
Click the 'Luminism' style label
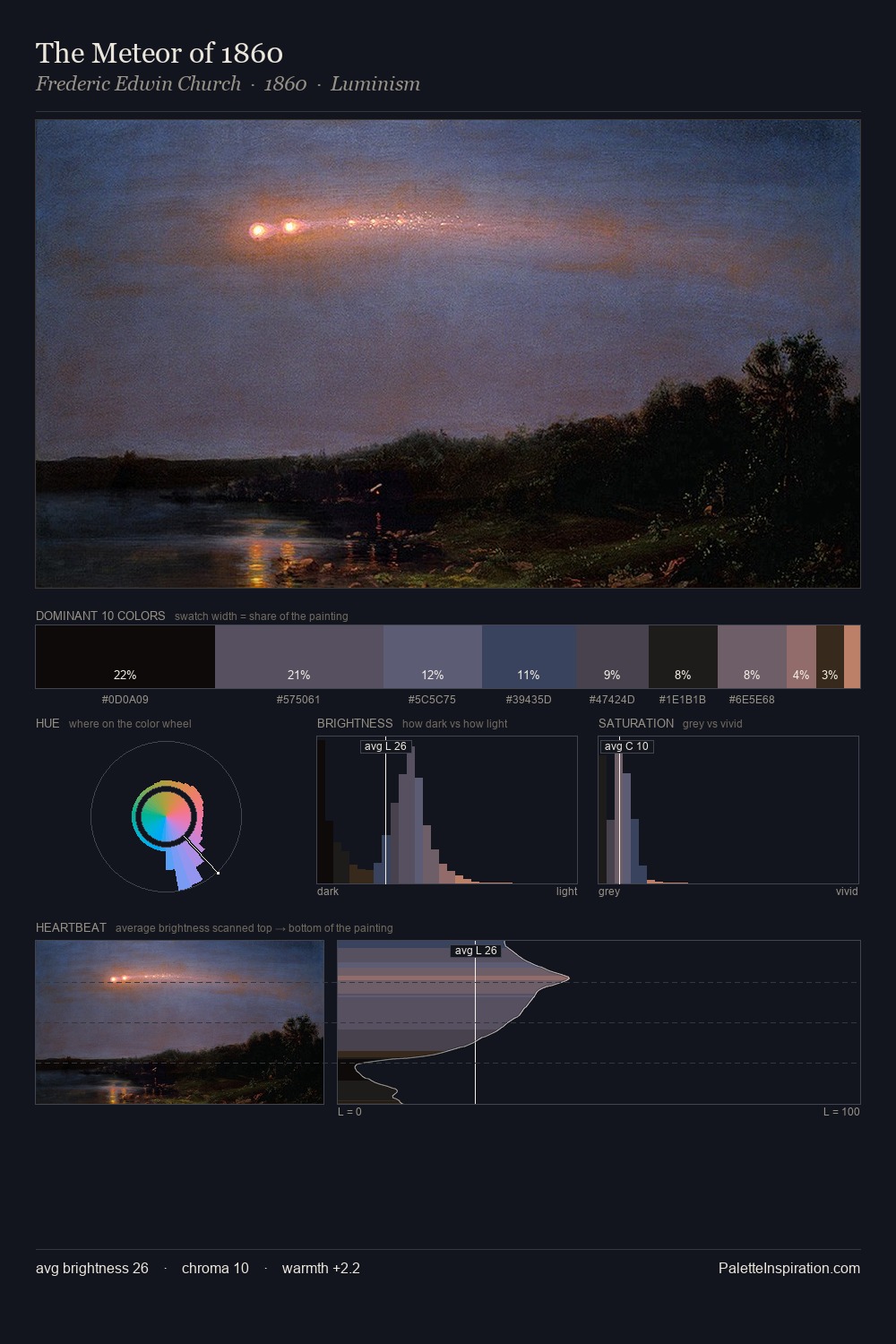click(x=375, y=83)
